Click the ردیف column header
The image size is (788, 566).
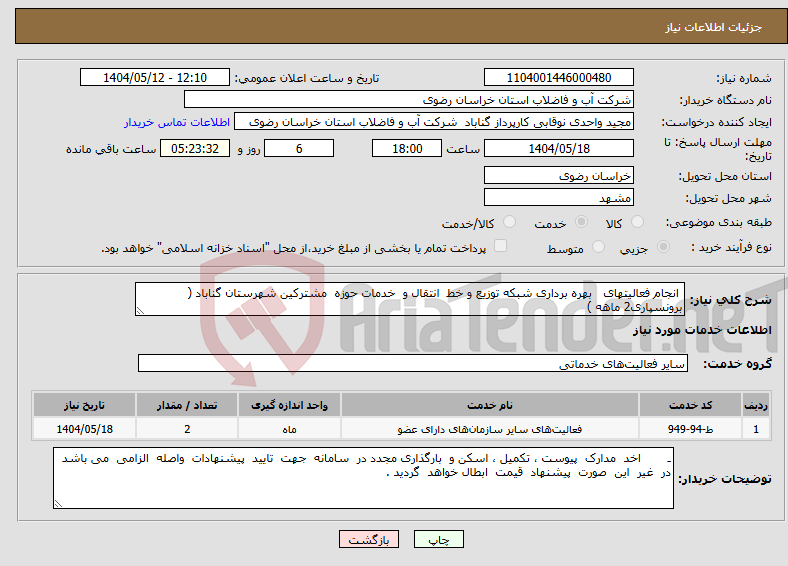(756, 405)
